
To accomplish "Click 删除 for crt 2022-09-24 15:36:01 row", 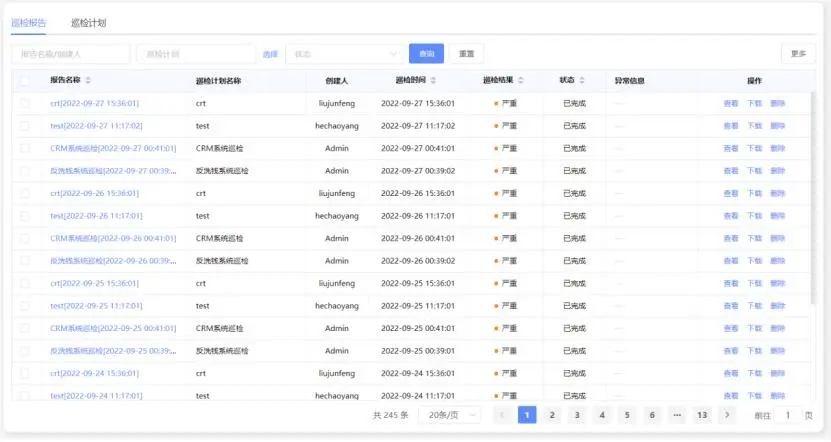I will 777,373.
